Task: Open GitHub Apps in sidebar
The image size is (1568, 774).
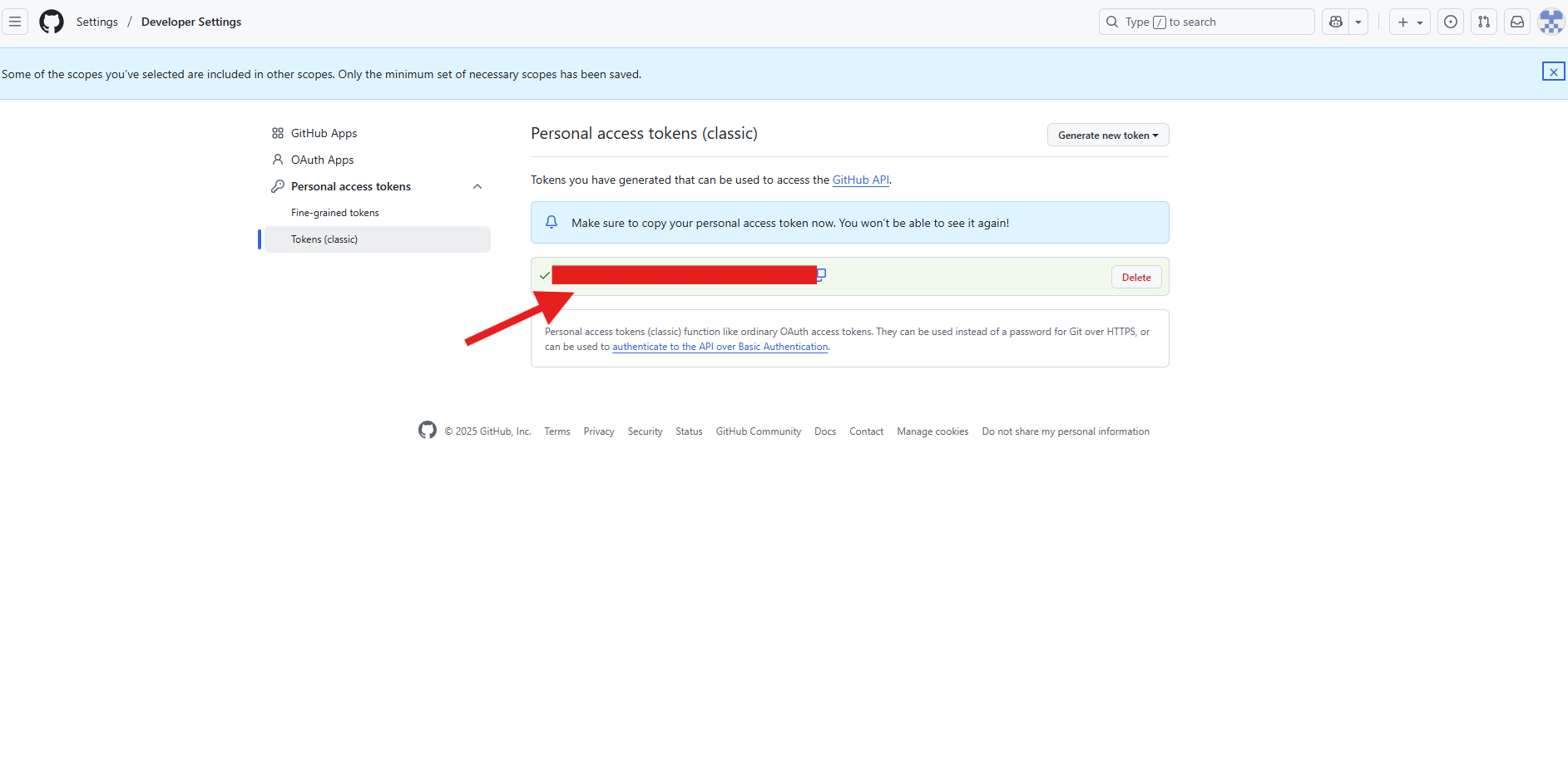Action: tap(324, 133)
